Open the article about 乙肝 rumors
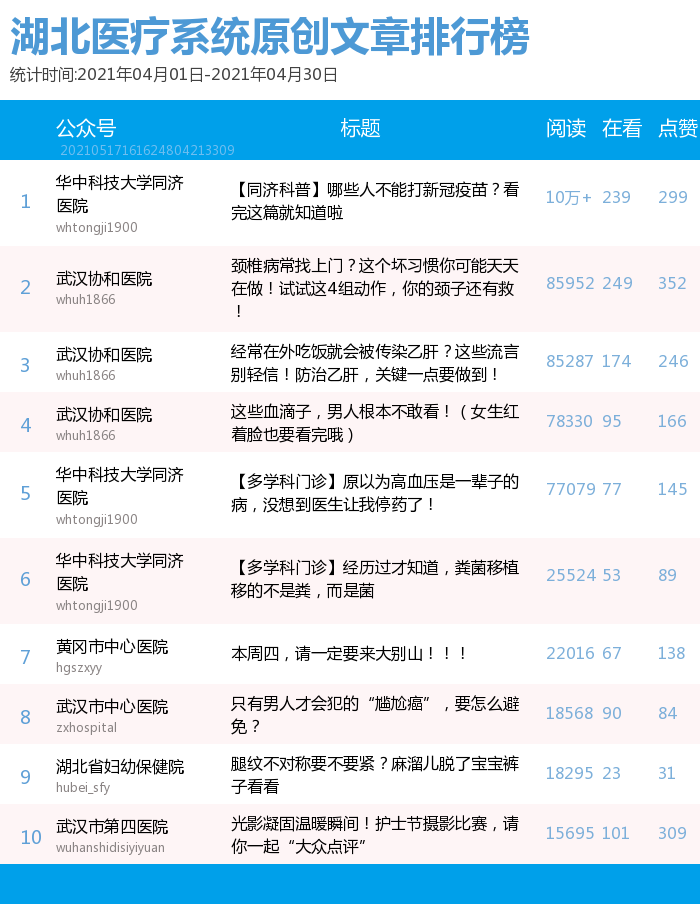 click(x=375, y=363)
